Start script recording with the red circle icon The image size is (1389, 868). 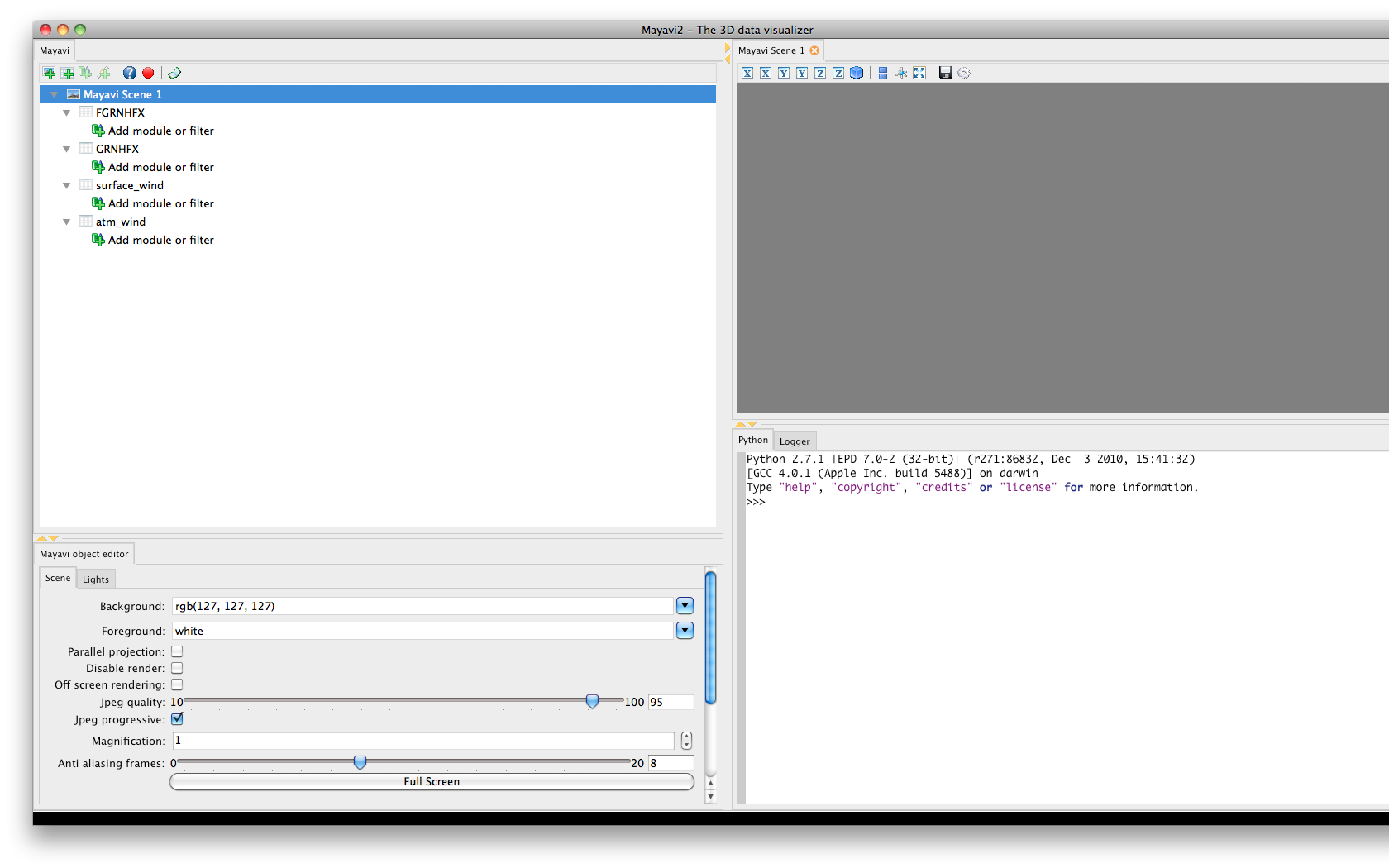(x=148, y=74)
